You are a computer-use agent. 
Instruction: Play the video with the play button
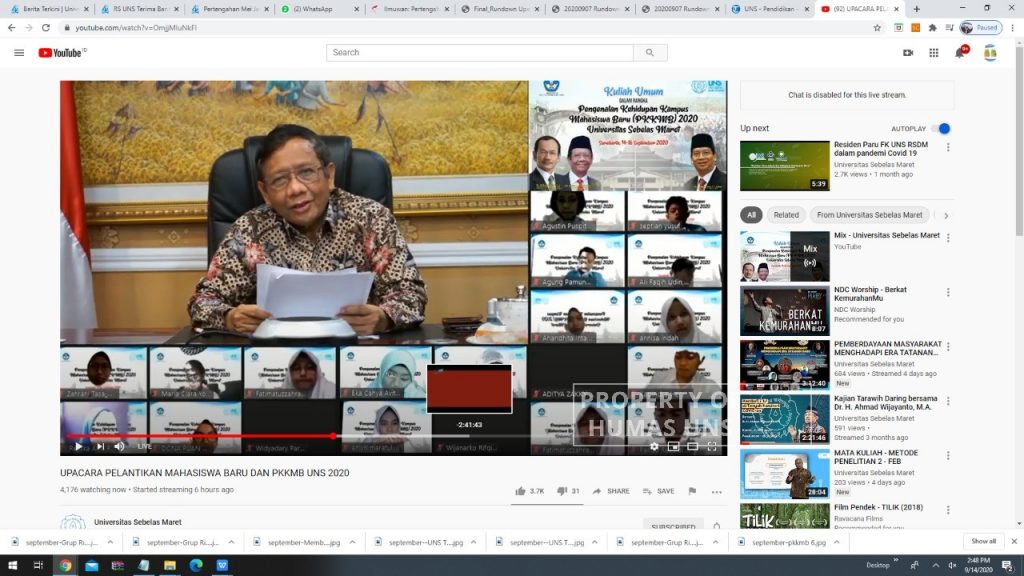(x=78, y=447)
